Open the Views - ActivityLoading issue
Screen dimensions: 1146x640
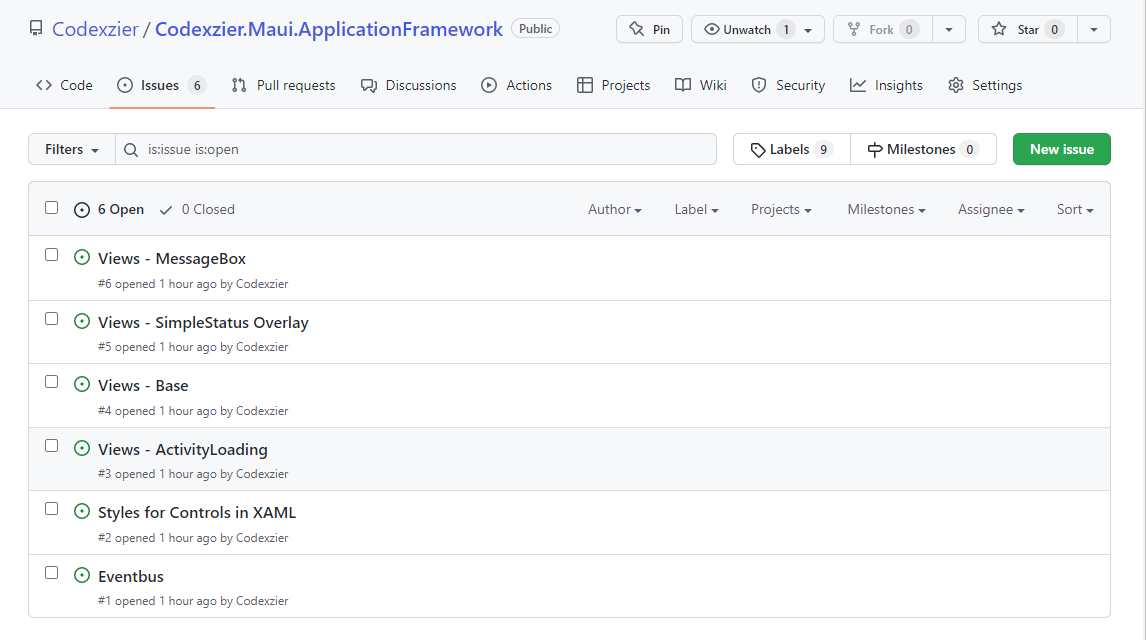click(x=183, y=449)
